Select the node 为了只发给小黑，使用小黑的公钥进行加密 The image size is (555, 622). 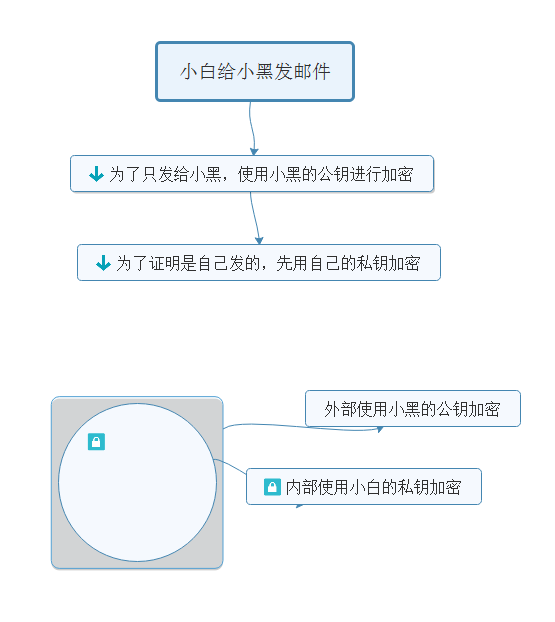252,174
